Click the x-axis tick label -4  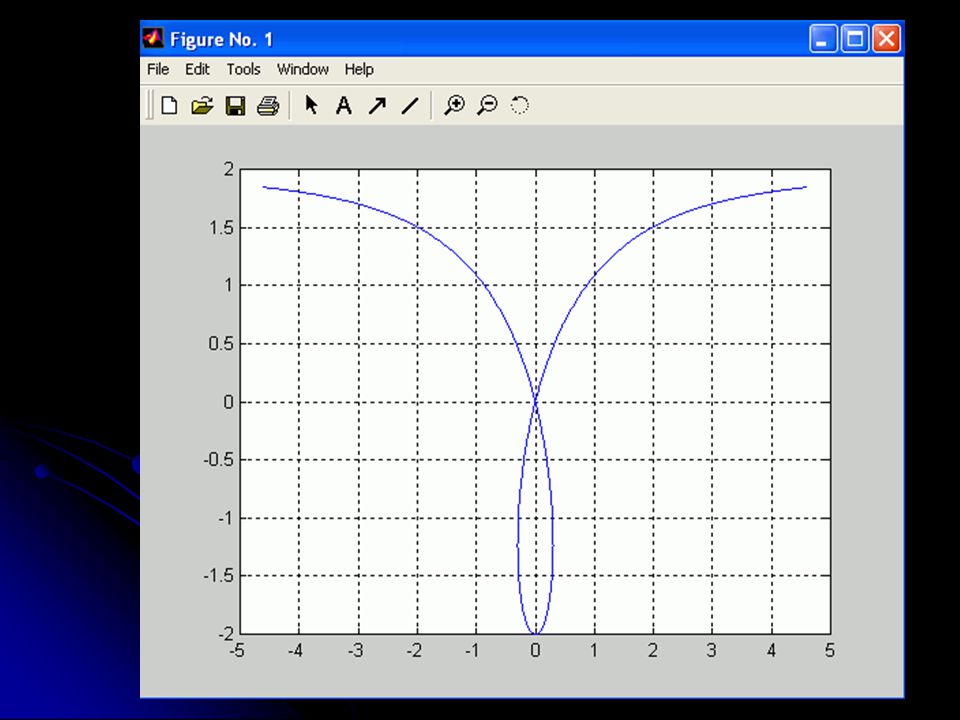(295, 650)
